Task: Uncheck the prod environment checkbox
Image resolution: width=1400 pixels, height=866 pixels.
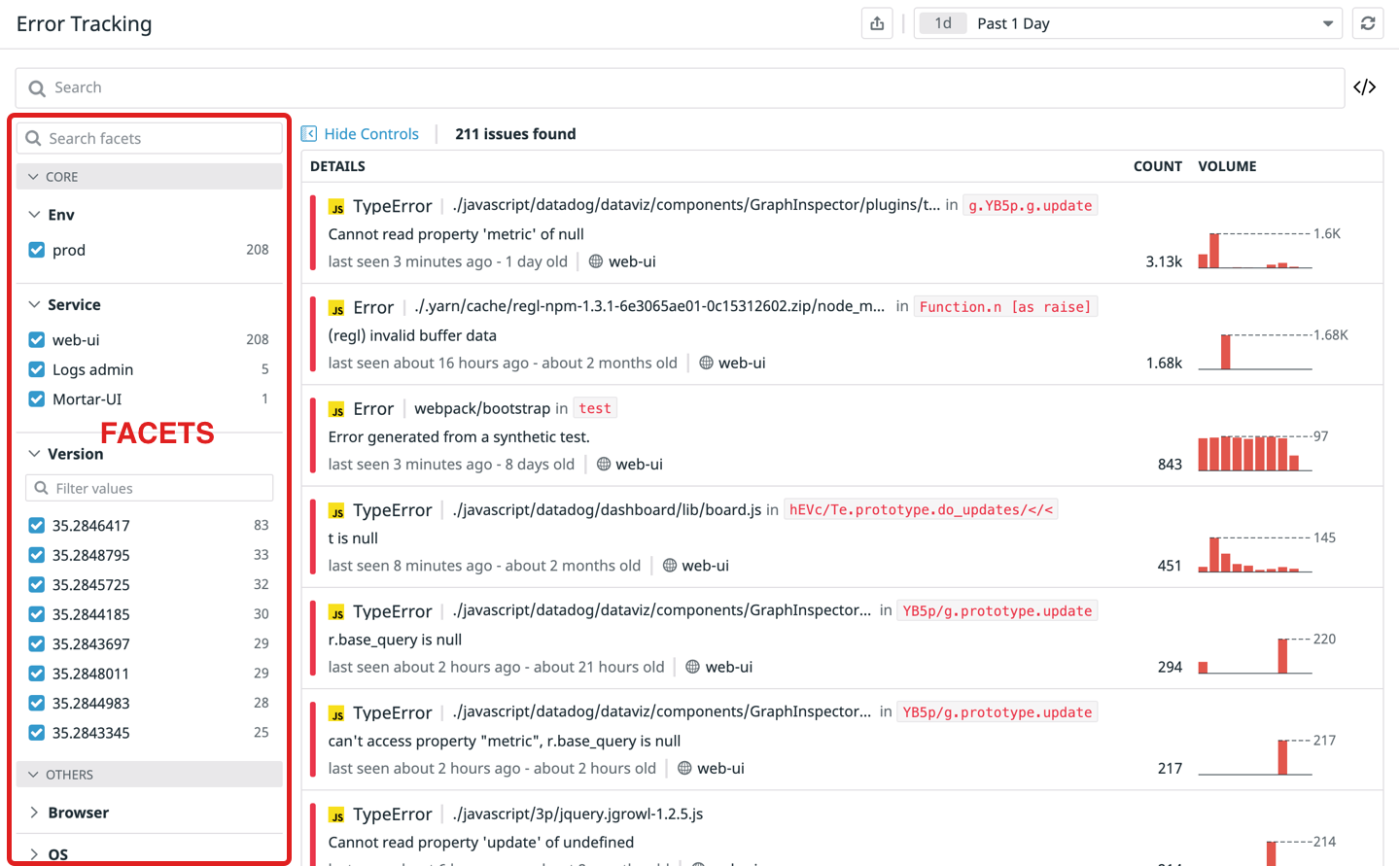Action: point(37,250)
